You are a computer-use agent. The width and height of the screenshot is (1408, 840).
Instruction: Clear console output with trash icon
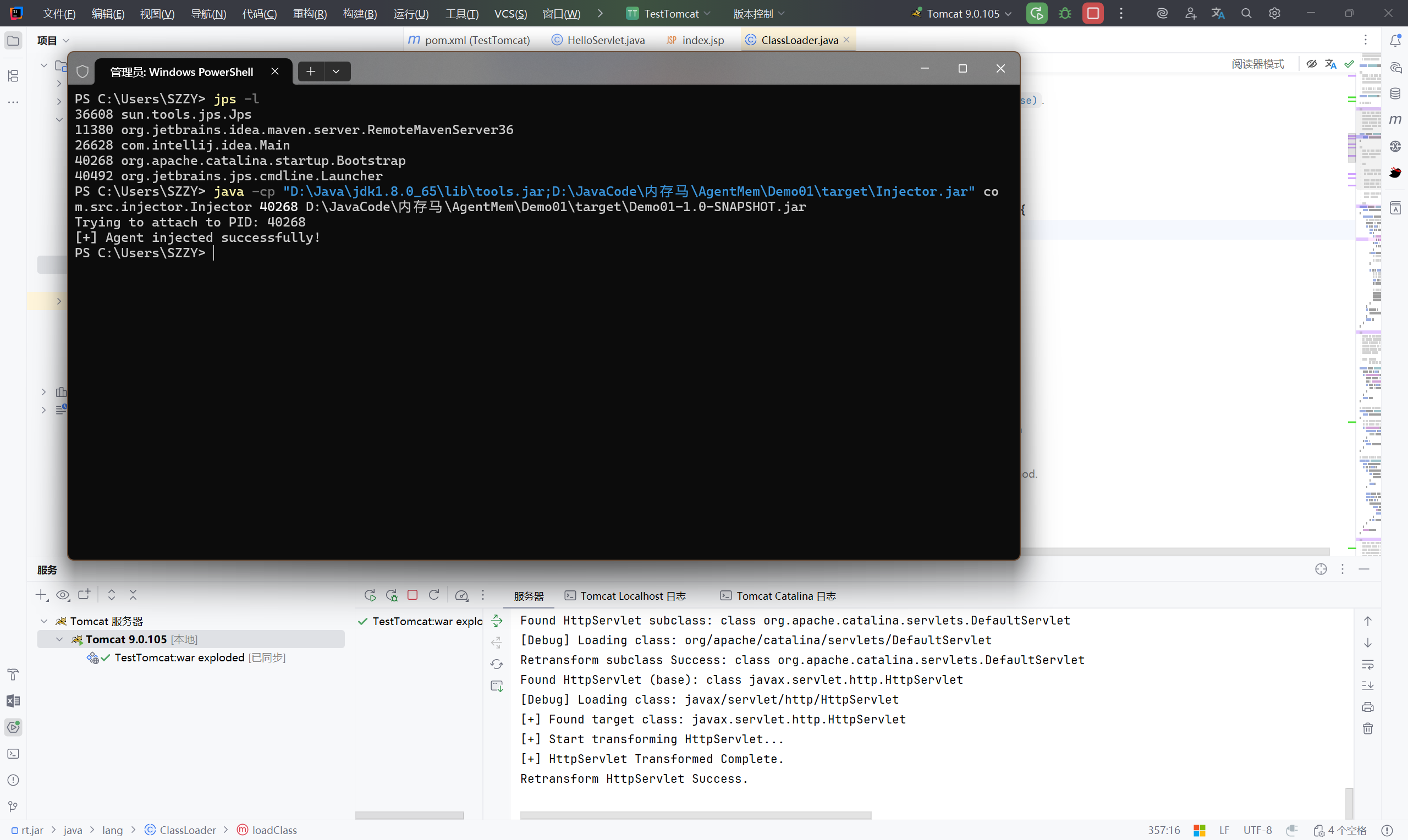pos(1368,728)
